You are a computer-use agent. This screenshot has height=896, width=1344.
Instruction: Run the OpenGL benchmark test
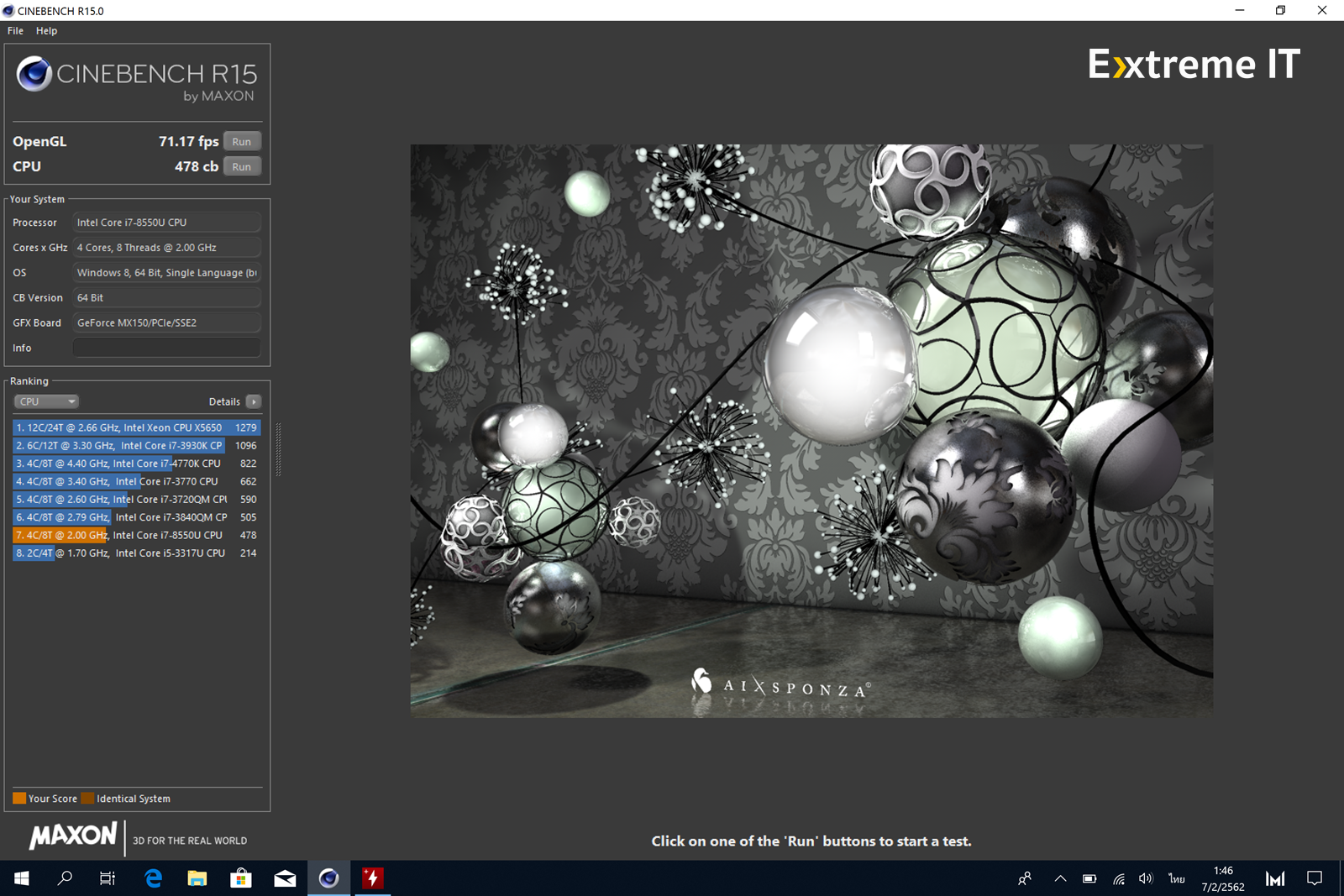[242, 141]
